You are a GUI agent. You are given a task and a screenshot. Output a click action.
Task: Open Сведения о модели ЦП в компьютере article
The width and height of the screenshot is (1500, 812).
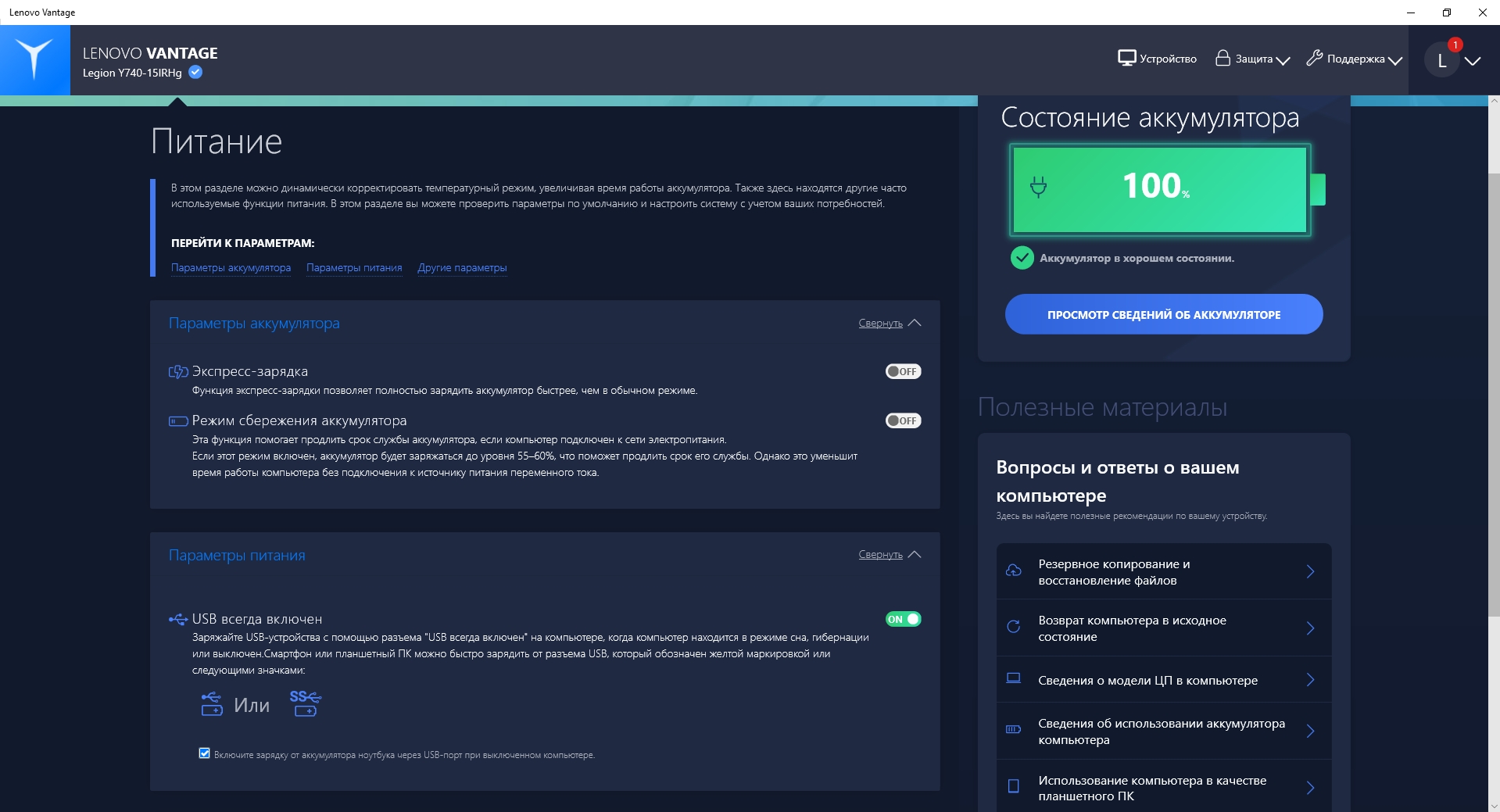point(1164,679)
